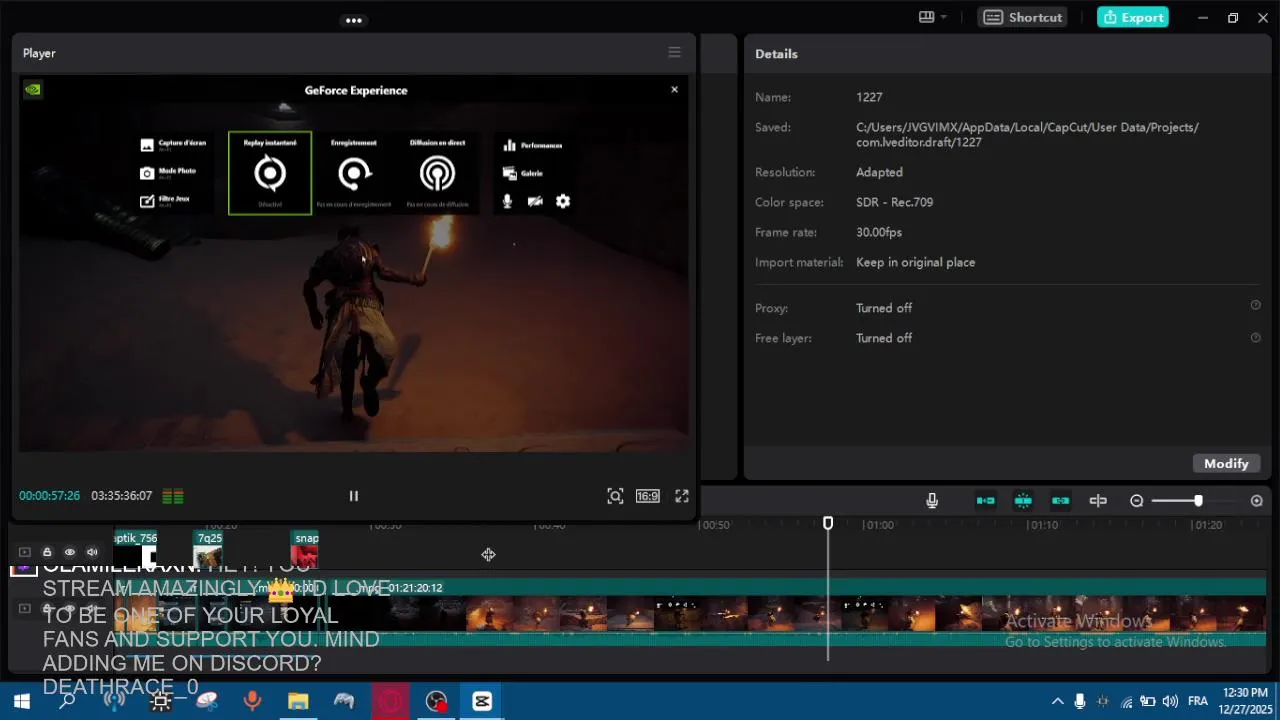
Task: Hide the overlay track with the eye icon
Action: [x=70, y=552]
